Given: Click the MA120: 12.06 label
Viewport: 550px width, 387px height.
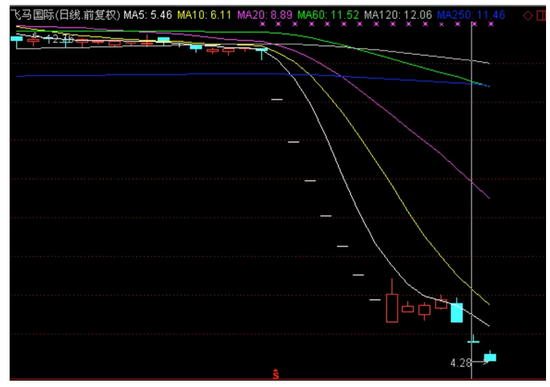Looking at the screenshot, I should (x=398, y=15).
